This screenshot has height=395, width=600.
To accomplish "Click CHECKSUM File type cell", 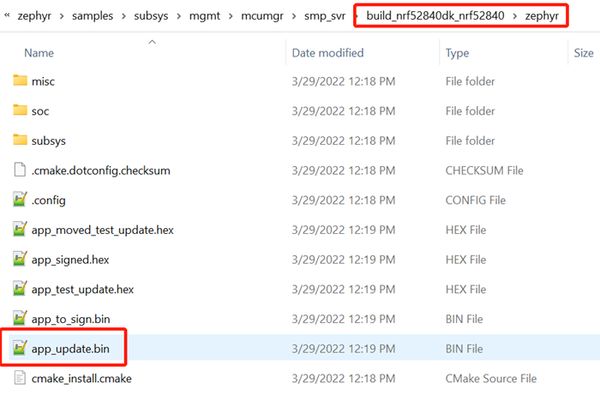I will [x=484, y=170].
